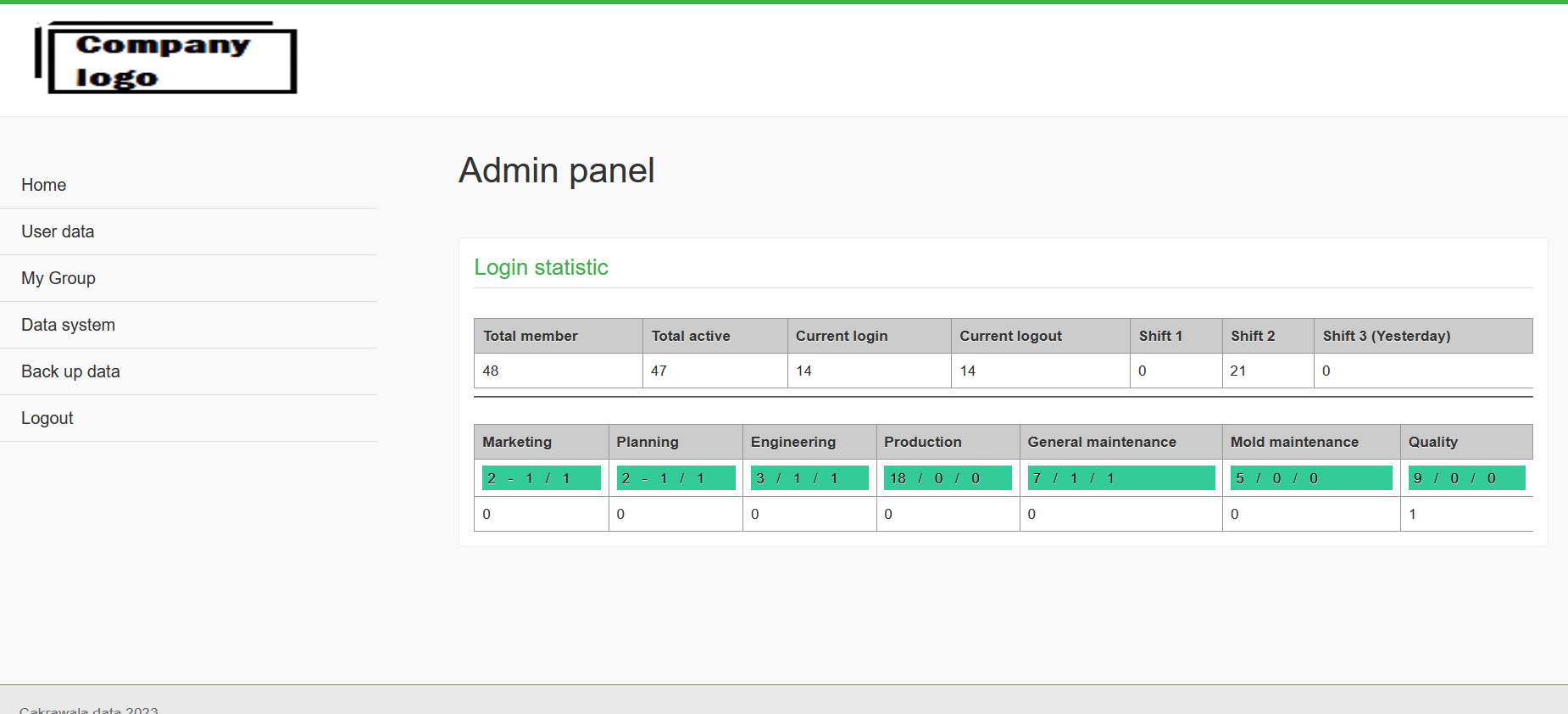This screenshot has width=1568, height=714.
Task: Click General maintenance green status bar
Action: click(1120, 478)
